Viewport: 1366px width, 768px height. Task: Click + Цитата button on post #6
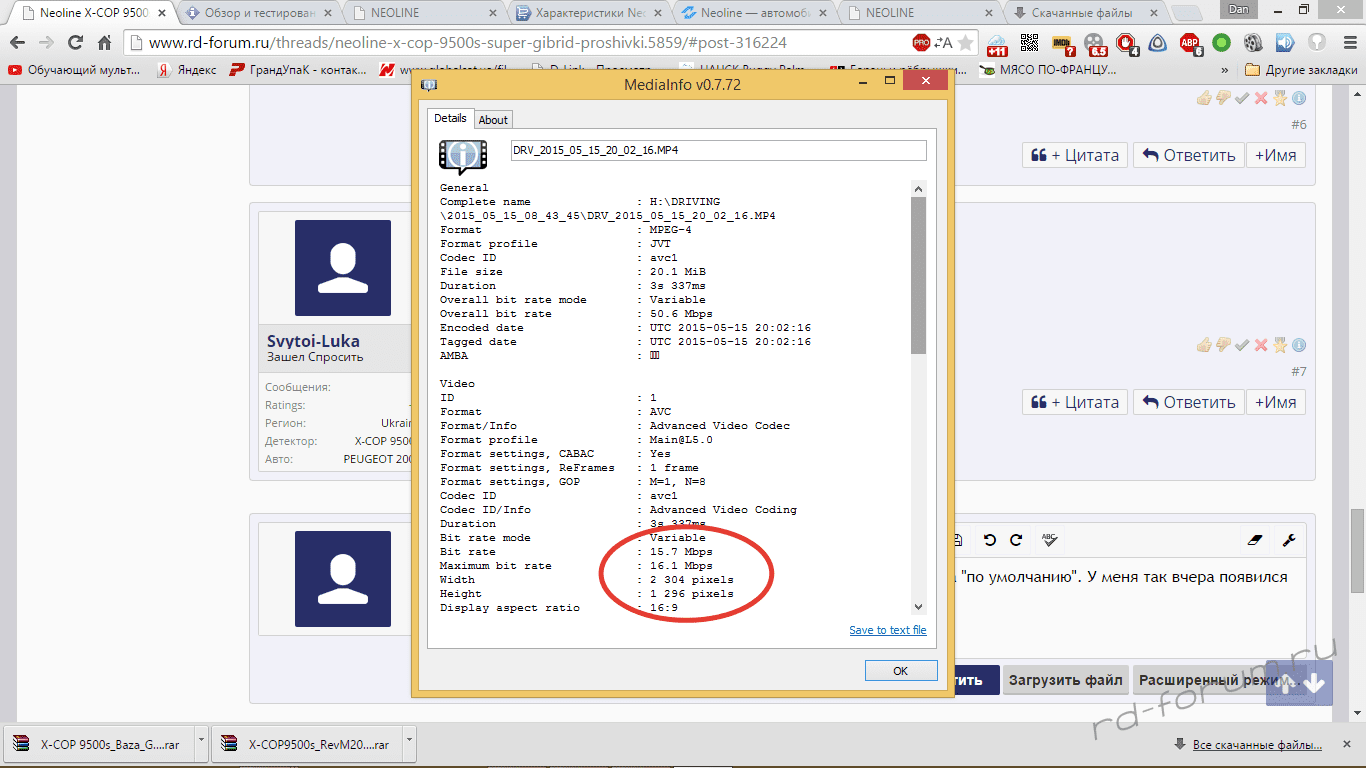pyautogui.click(x=1075, y=155)
